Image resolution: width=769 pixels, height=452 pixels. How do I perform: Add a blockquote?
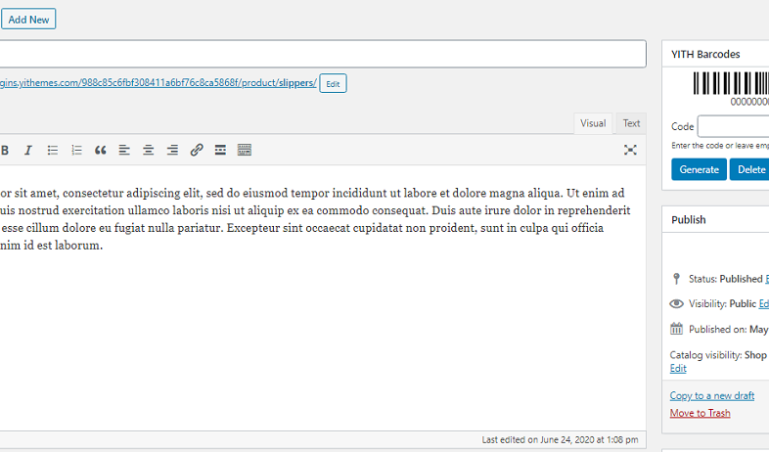[100, 150]
